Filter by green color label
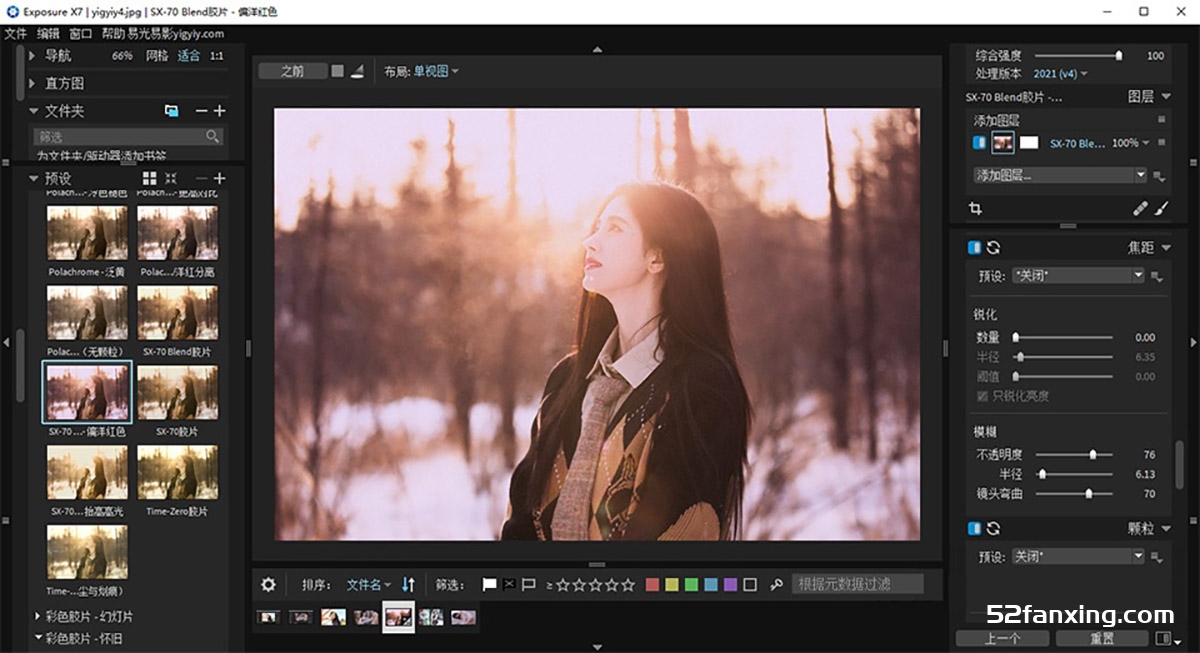This screenshot has width=1200, height=653. point(691,585)
